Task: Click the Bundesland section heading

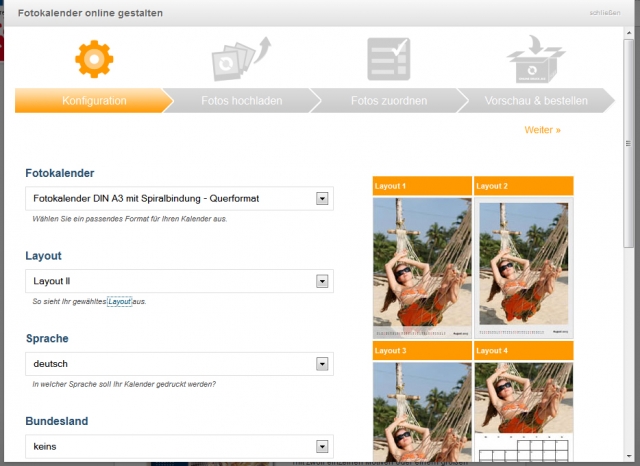Action: click(57, 421)
